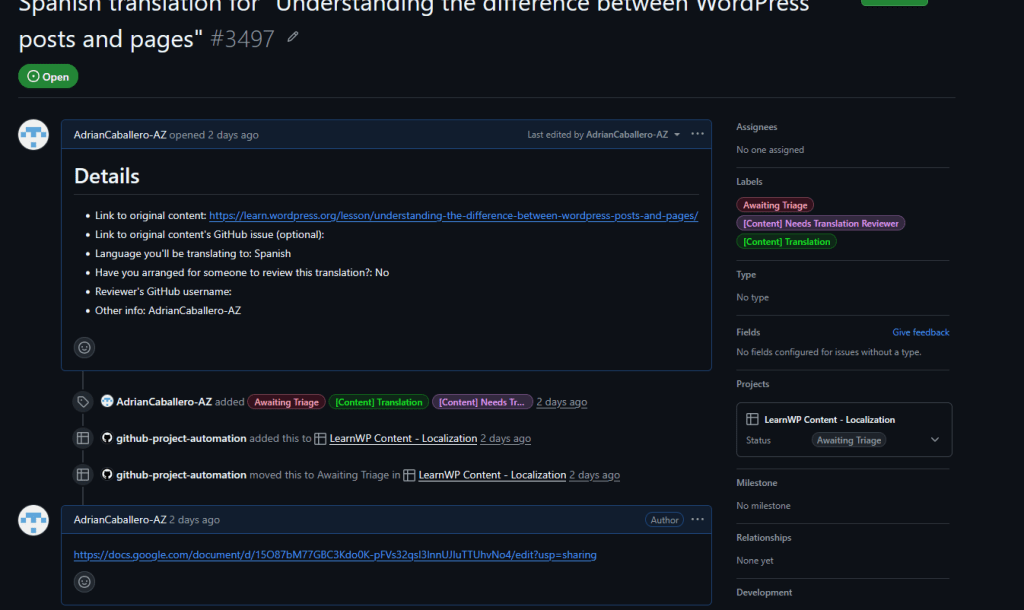
Task: Open LearnWP Content - Localization project in sidebar
Action: tap(829, 419)
